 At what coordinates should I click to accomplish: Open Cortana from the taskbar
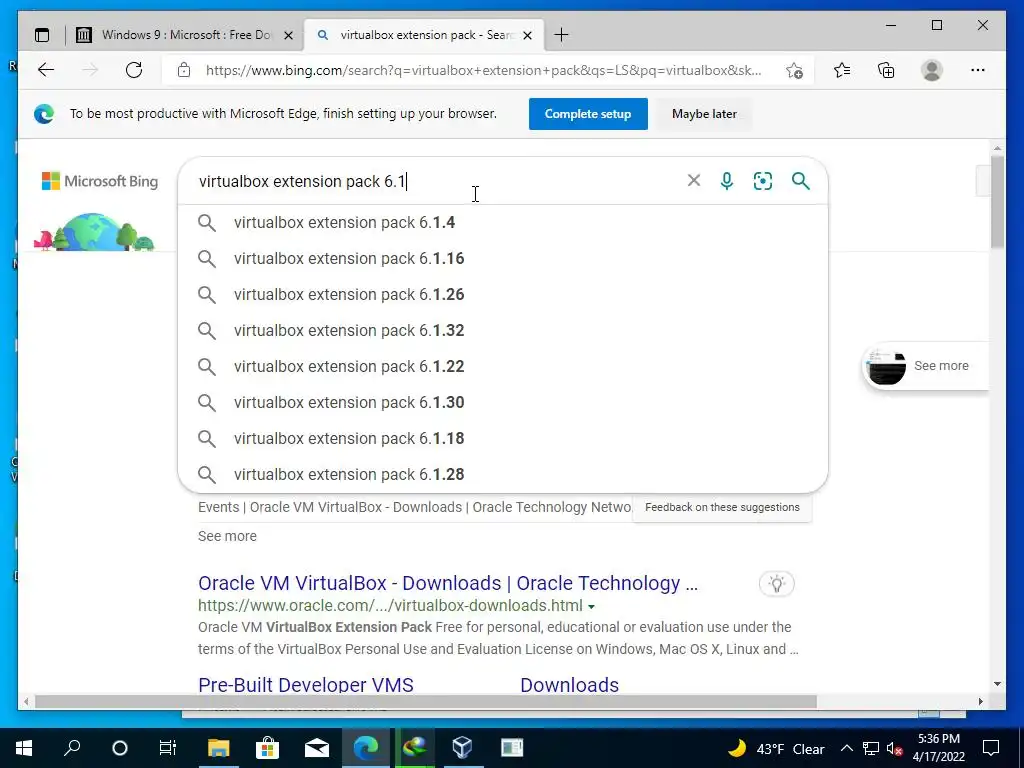(x=120, y=748)
